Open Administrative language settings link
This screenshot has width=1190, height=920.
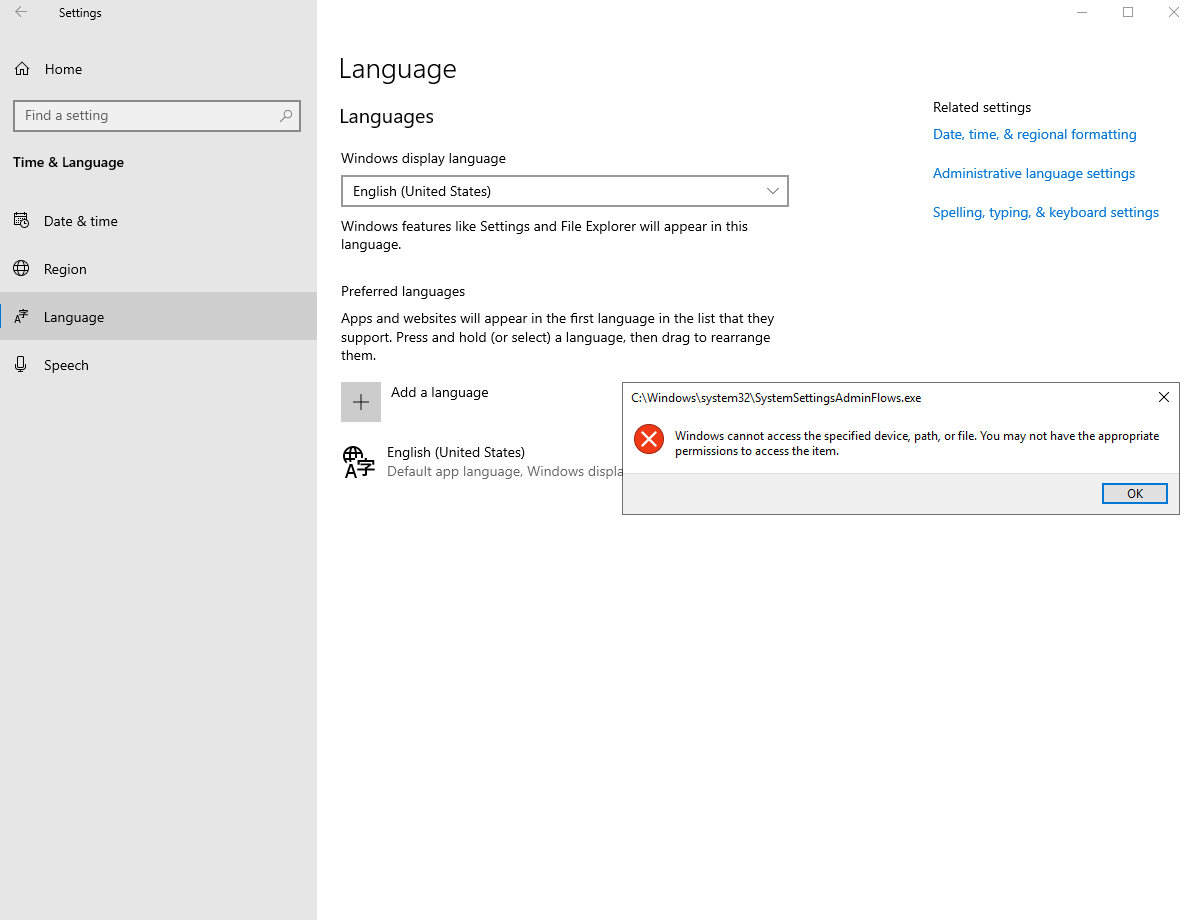pos(1034,173)
